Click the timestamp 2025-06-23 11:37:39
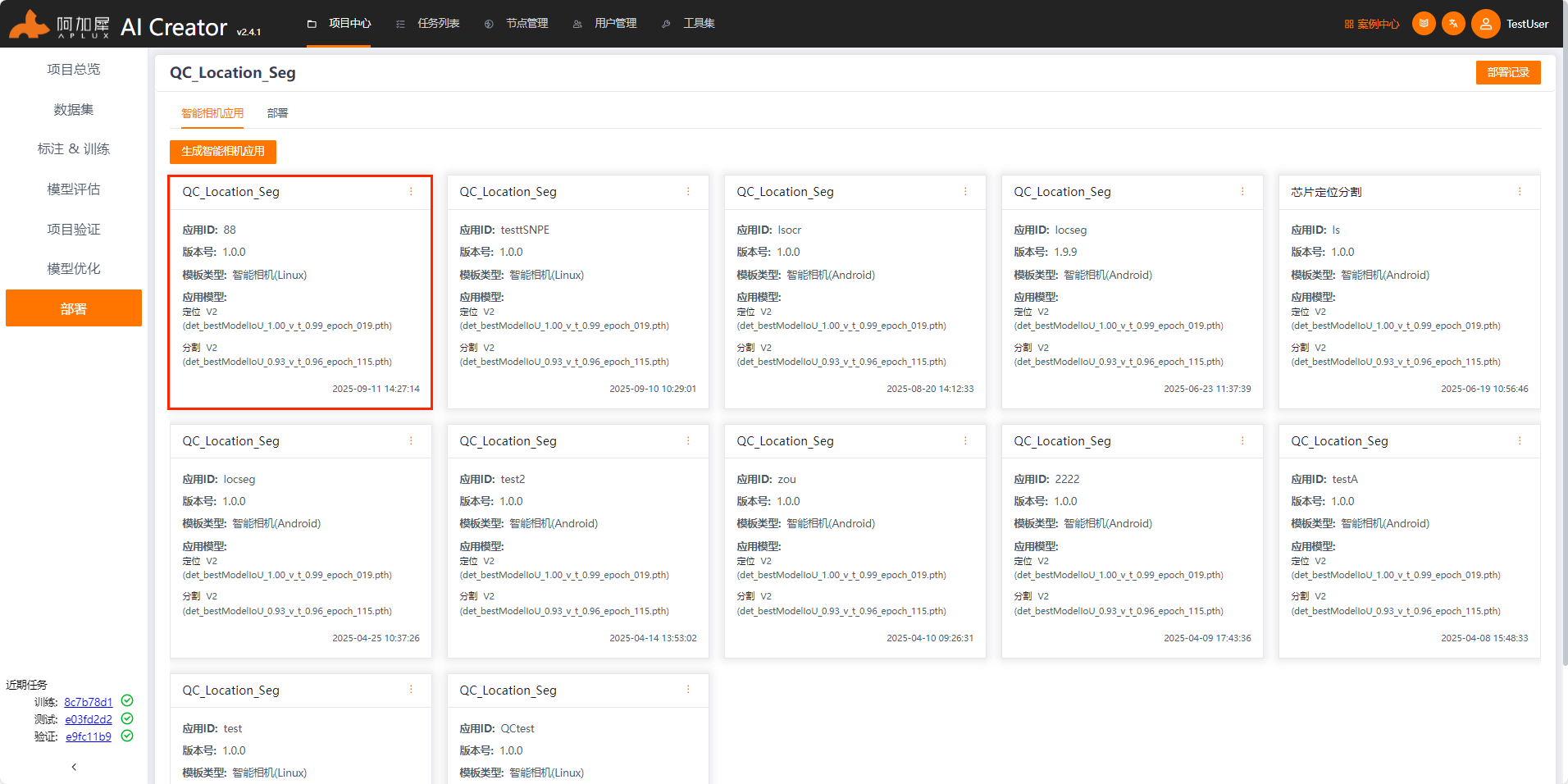The image size is (1568, 784). click(x=1207, y=389)
